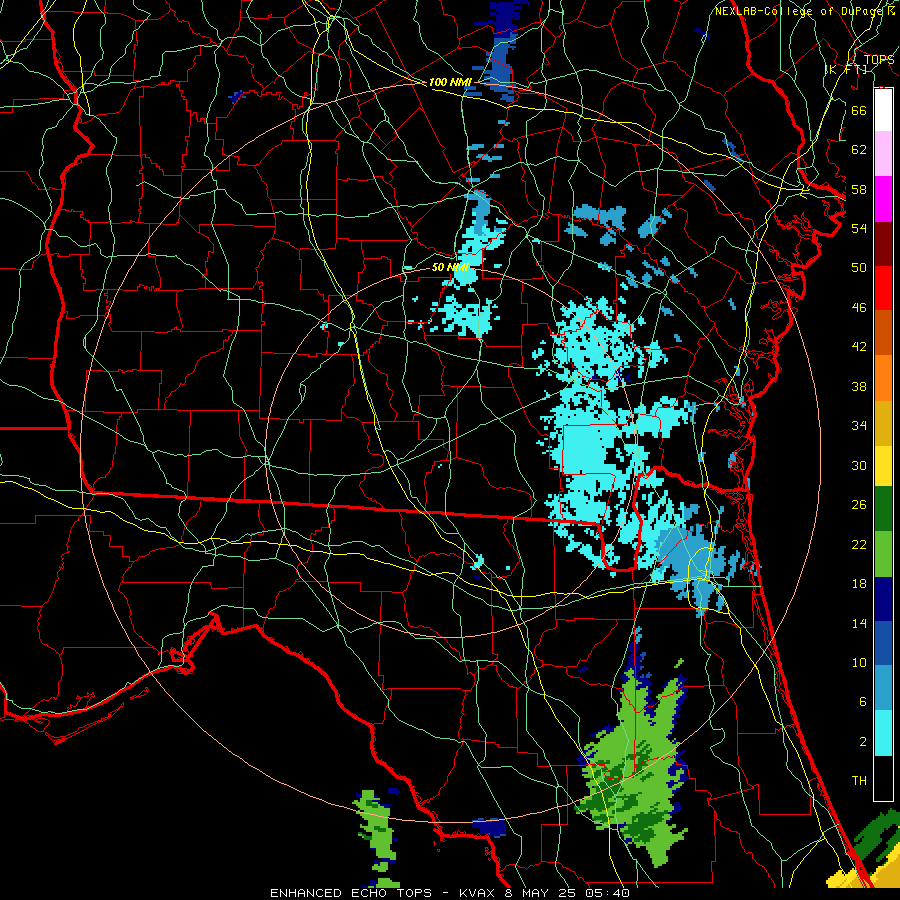Click the 'KVAX' radar site identifier

click(x=479, y=893)
